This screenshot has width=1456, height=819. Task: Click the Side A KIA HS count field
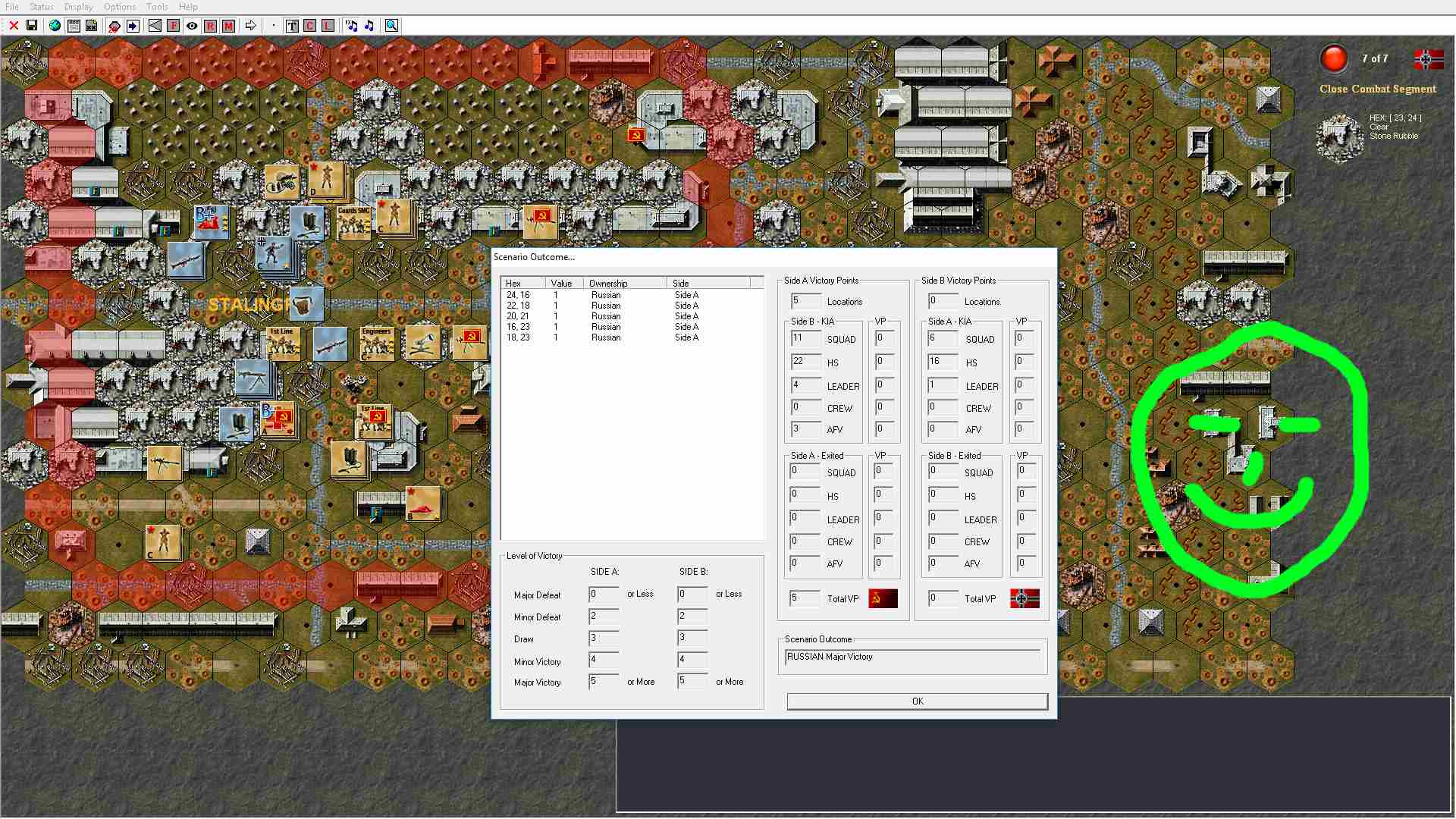pyautogui.click(x=943, y=362)
